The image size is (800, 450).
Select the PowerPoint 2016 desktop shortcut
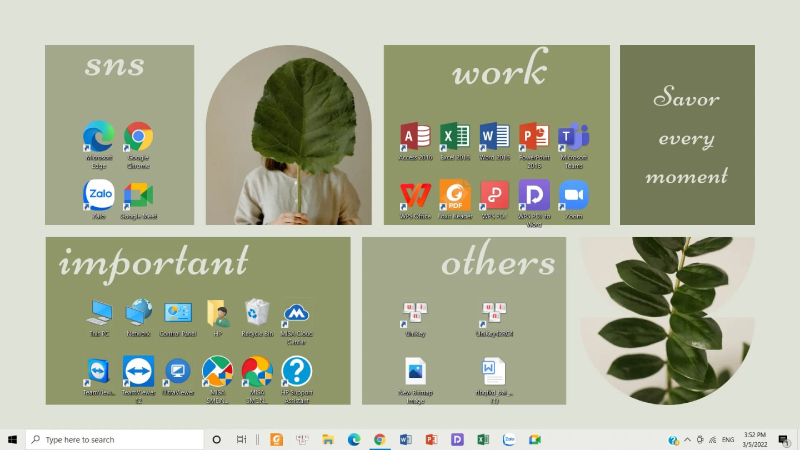pos(534,145)
